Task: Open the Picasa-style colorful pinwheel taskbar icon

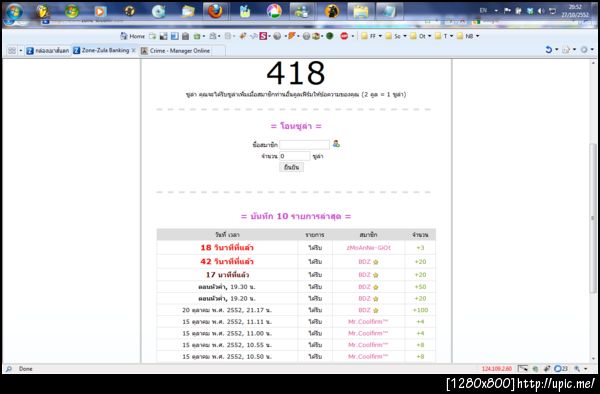Action: coord(274,11)
